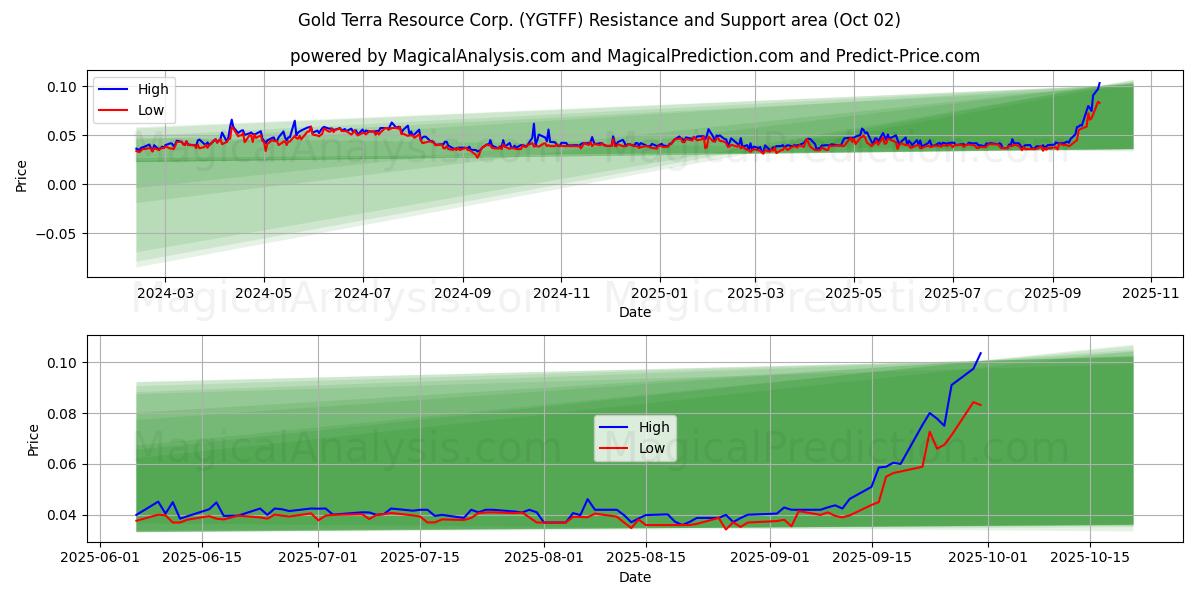The image size is (1200, 600).
Task: Open the MagicalAnalysis.com powered-by subtitle text
Action: click(x=634, y=56)
